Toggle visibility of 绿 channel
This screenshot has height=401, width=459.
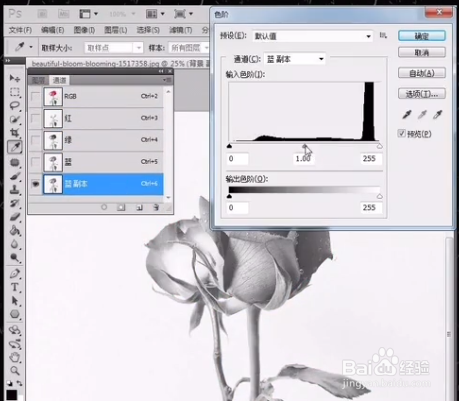(36, 140)
